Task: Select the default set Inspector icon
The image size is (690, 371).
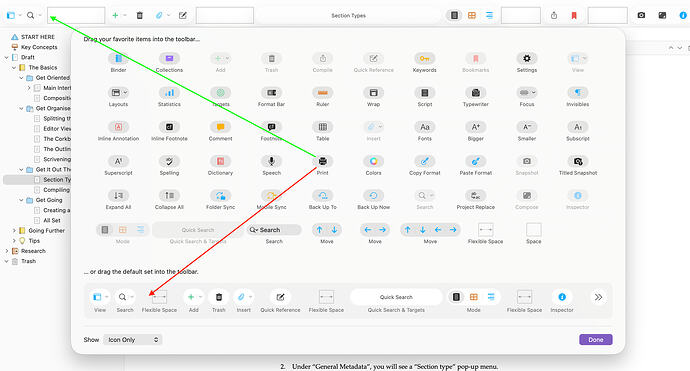Action: click(562, 297)
